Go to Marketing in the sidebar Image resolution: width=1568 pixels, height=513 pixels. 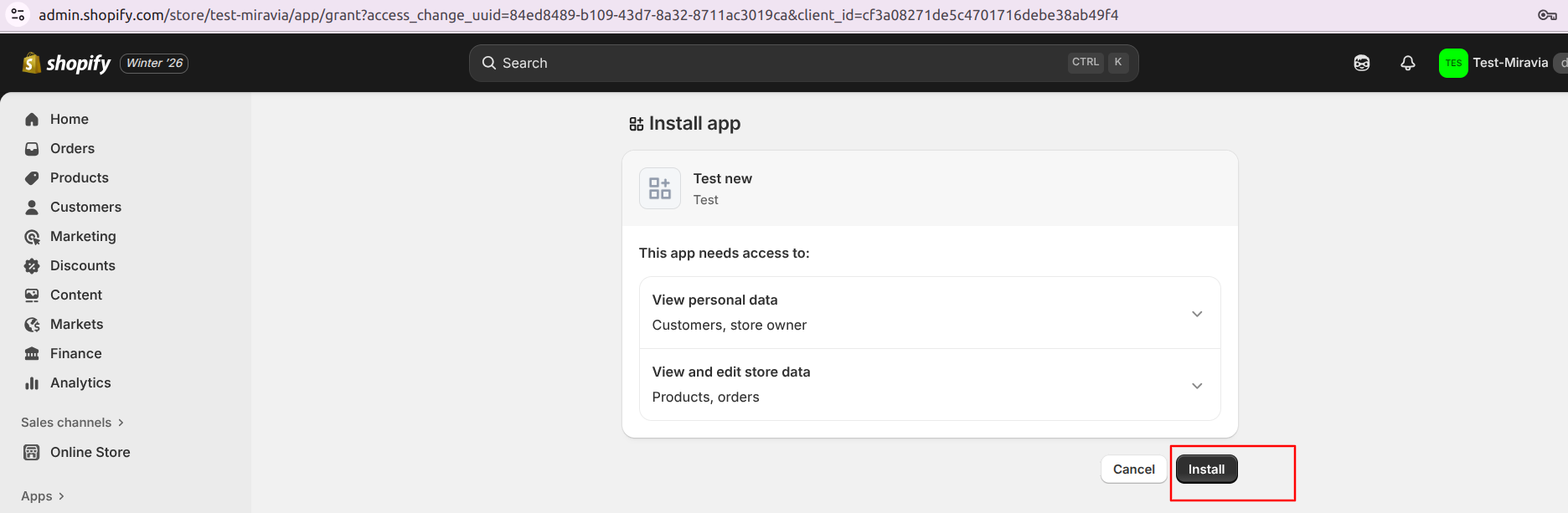pyautogui.click(x=83, y=237)
